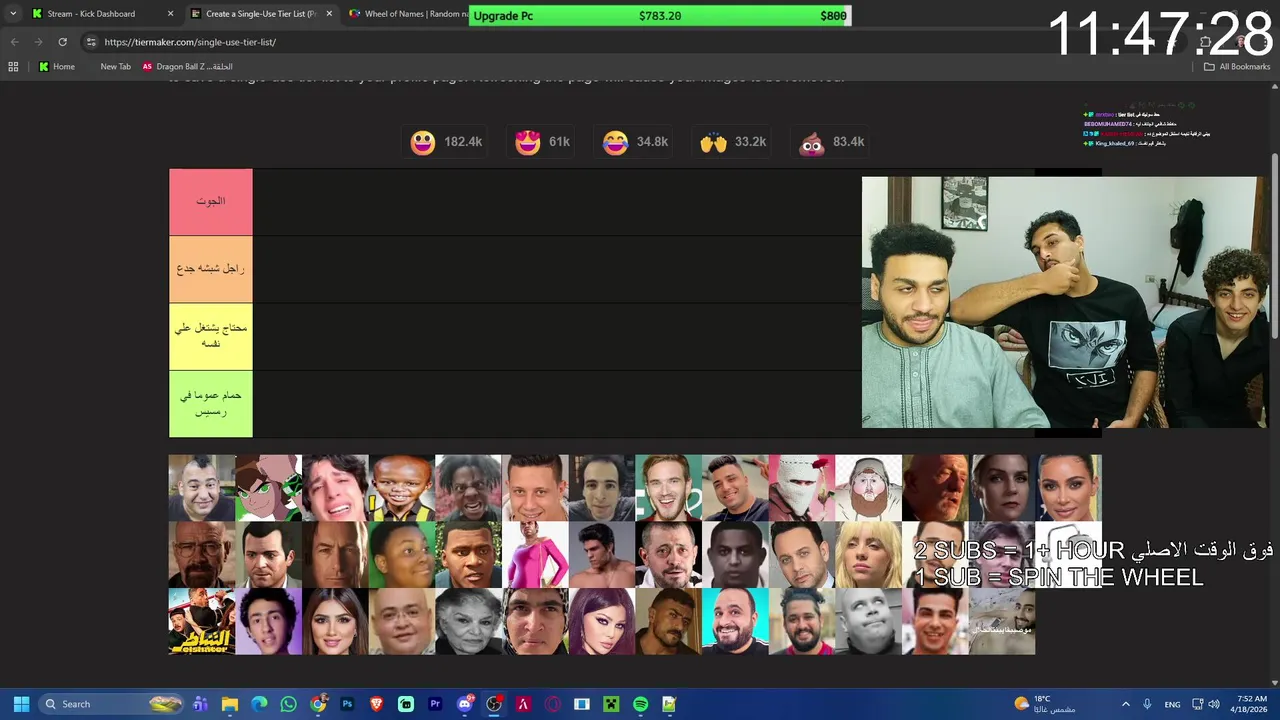
Task: Click the raised hands reaction 33.2k
Action: coord(733,142)
